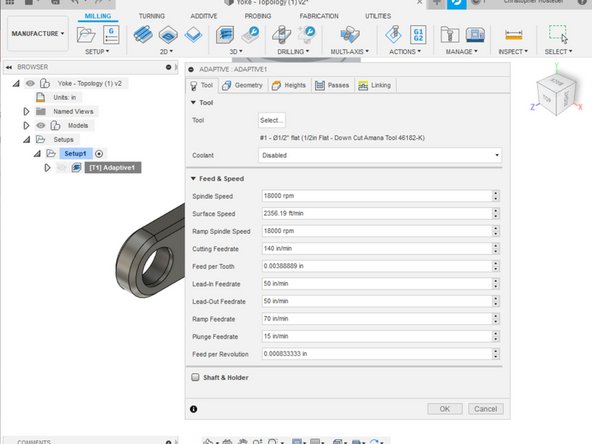The height and width of the screenshot is (444, 592).
Task: Select the 3D Adaptive Clearing icon
Action: (x=225, y=35)
